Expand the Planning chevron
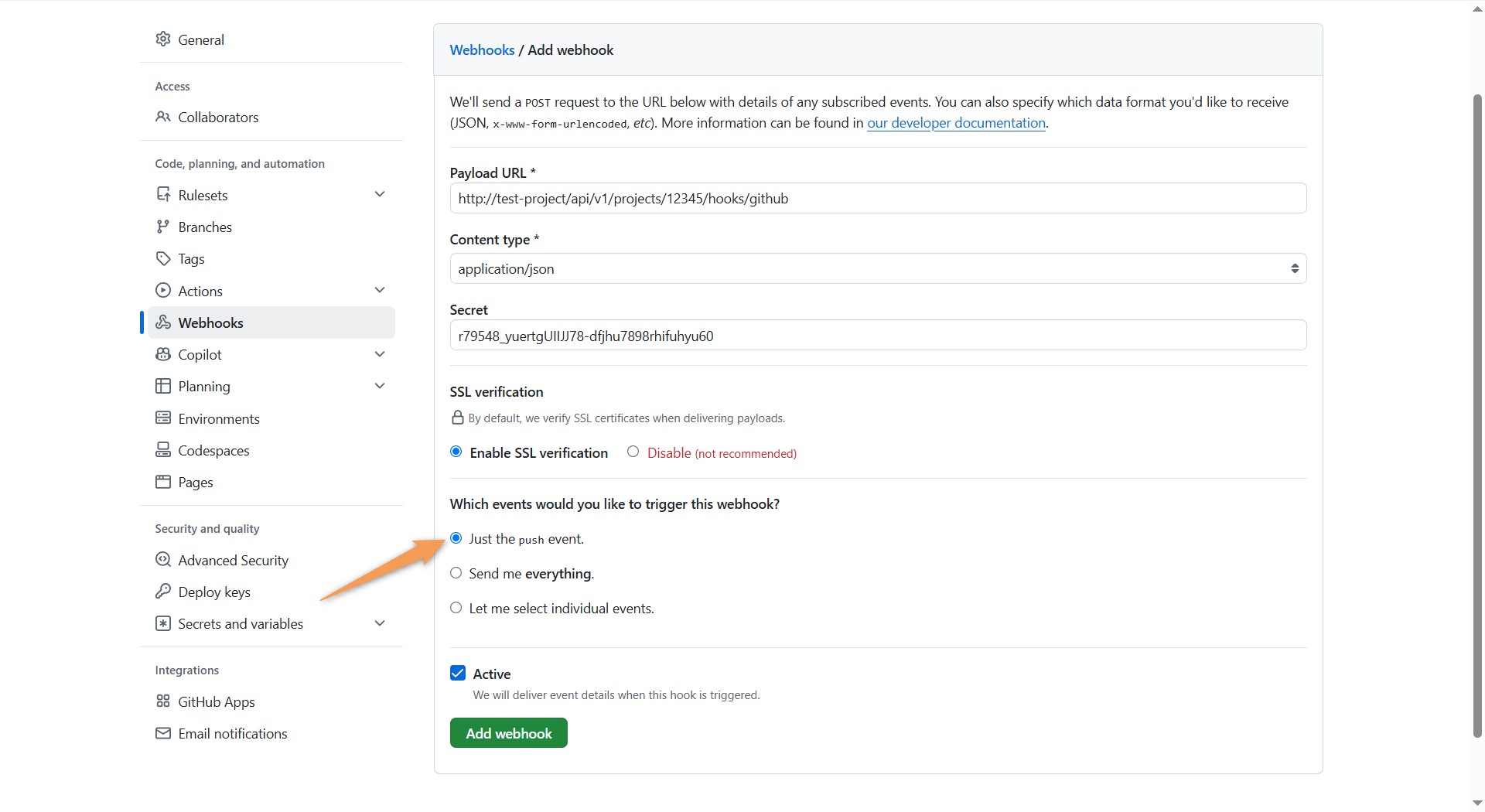This screenshot has height=812, width=1485. [380, 386]
